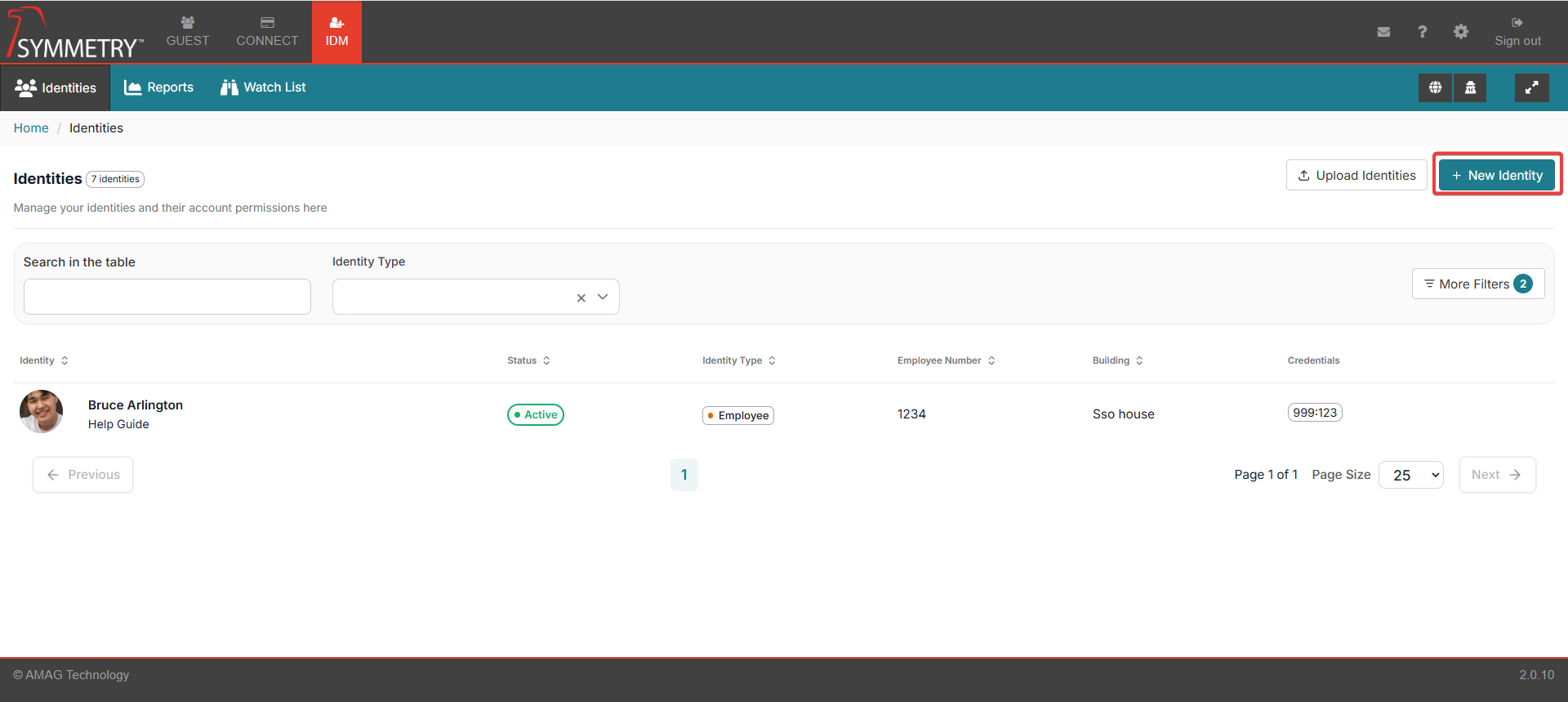Expand More Filters panel
Screen dimensions: 1568x702
(x=1477, y=284)
